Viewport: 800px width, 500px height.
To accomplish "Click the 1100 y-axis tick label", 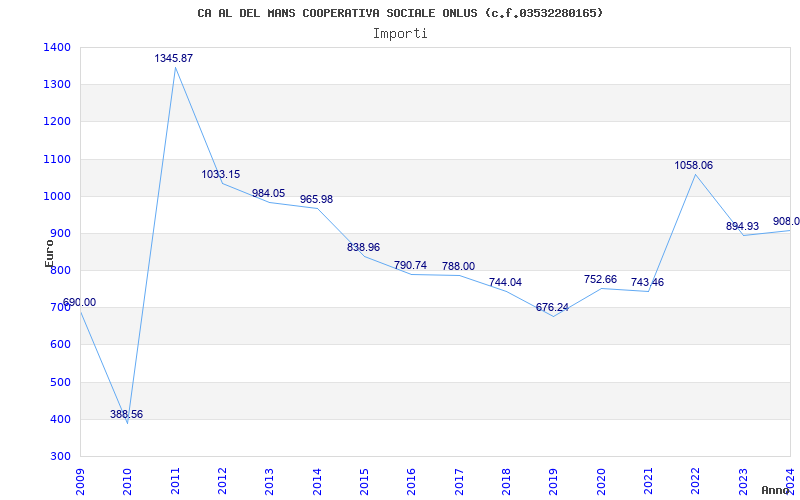I will point(58,159).
